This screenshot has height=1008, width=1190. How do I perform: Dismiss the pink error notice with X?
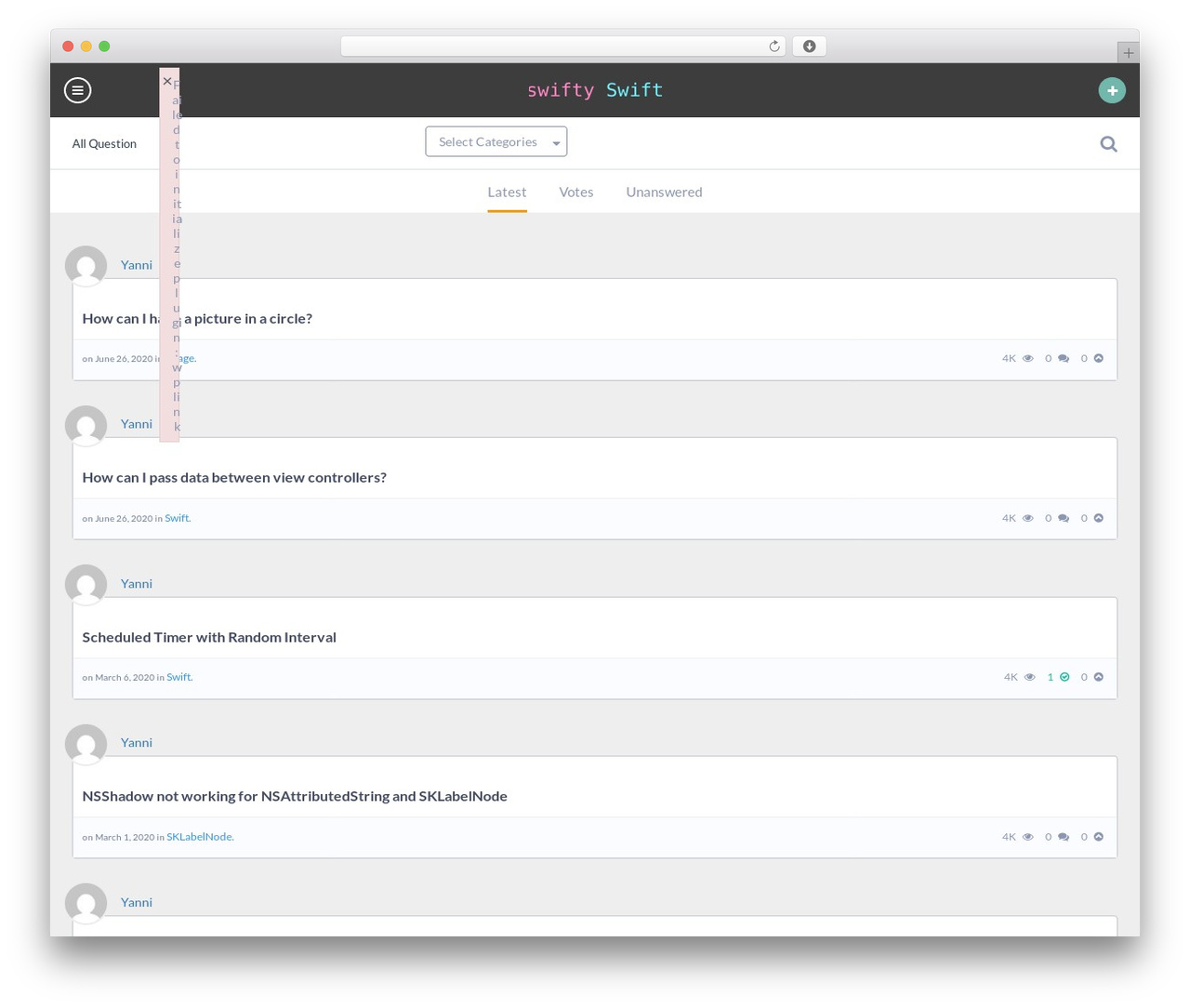click(x=167, y=81)
